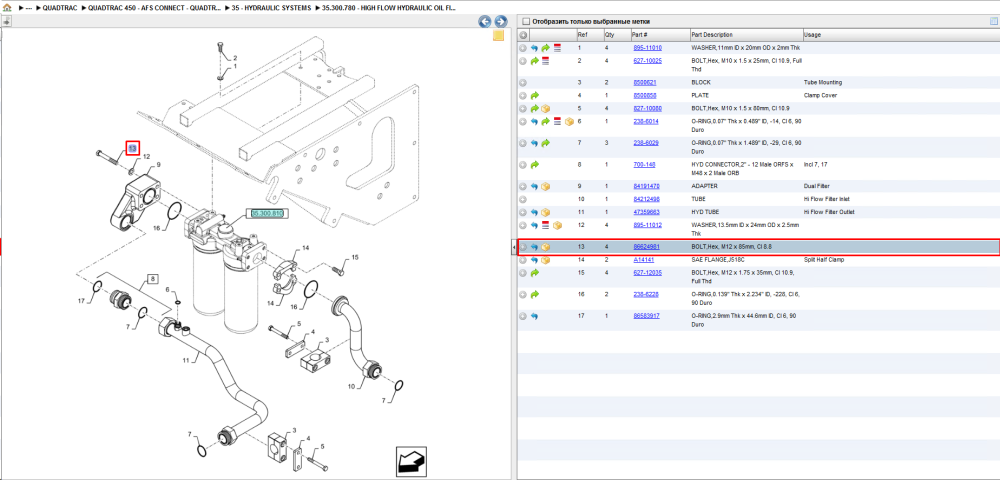Screen dimensions: 1000x480
Task: Open package box icon for ref 14 SAE FLANGE
Action: 546,260
